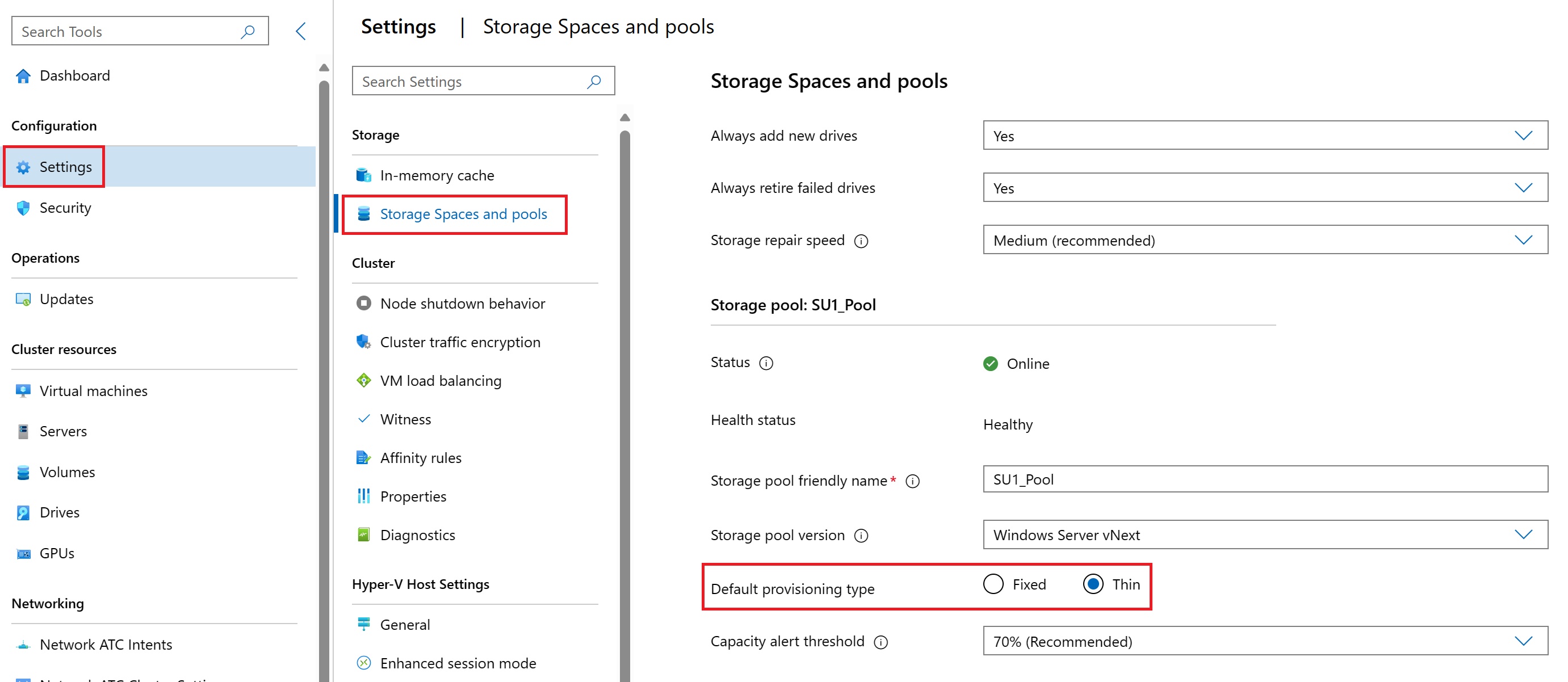
Task: Show info for Storage pool version
Action: pyautogui.click(x=861, y=536)
